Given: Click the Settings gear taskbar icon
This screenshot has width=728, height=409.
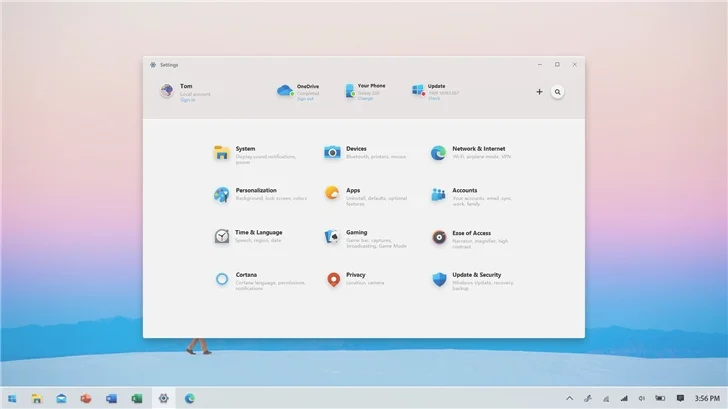Looking at the screenshot, I should click(163, 398).
